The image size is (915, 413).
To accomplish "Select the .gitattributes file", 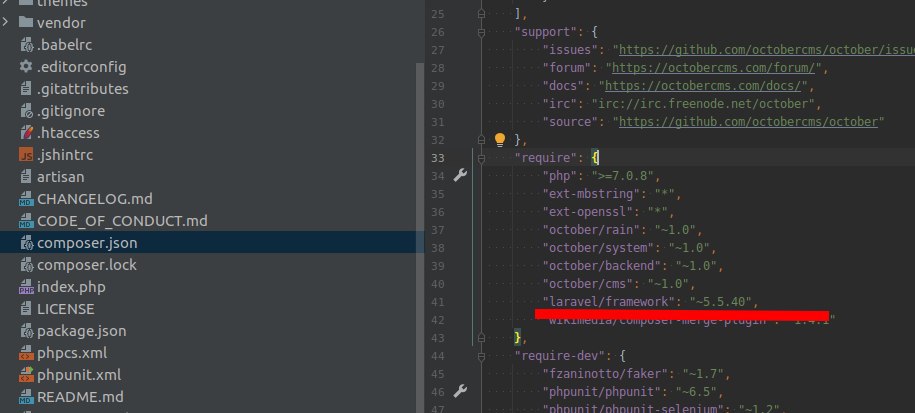I will (x=83, y=89).
